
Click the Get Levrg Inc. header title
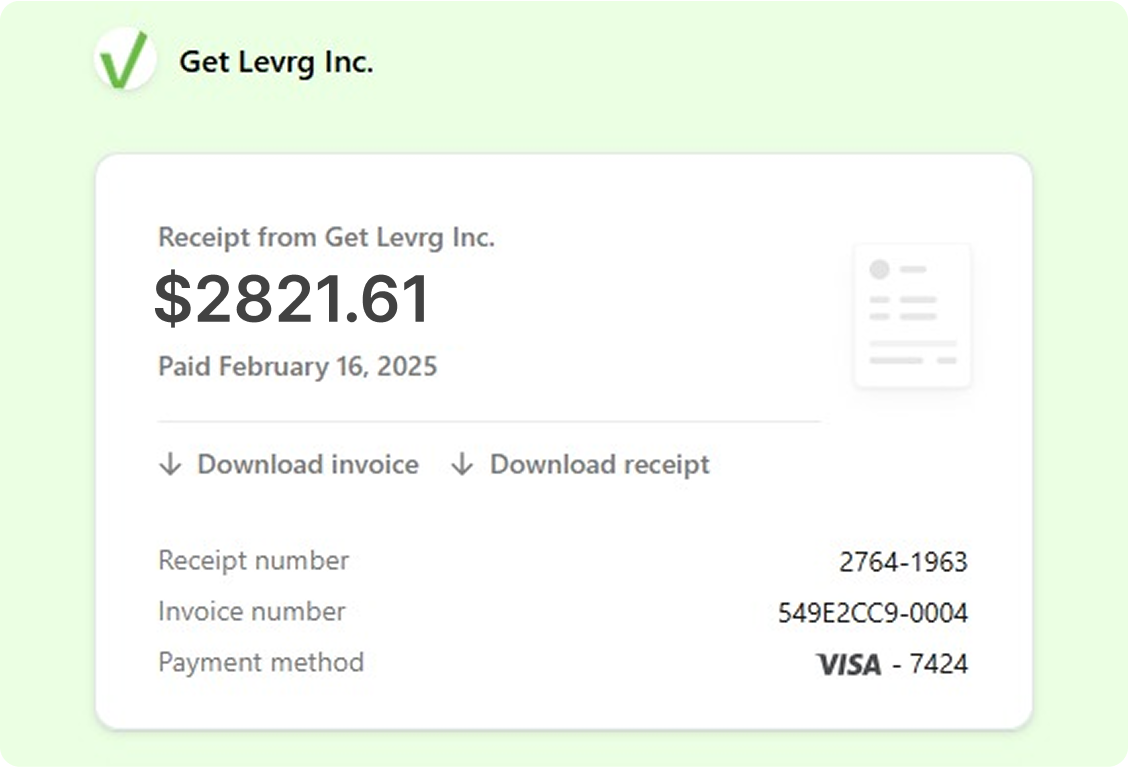(277, 61)
